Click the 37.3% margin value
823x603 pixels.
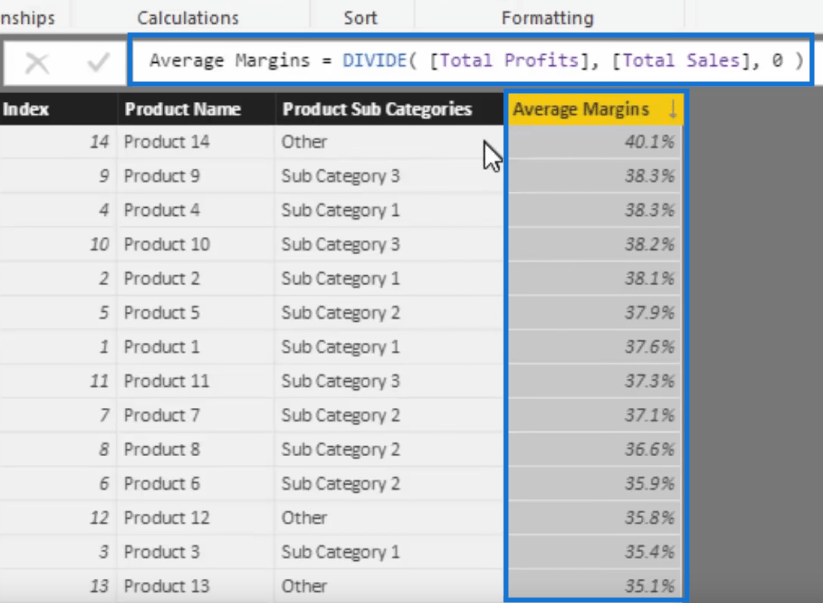click(649, 381)
